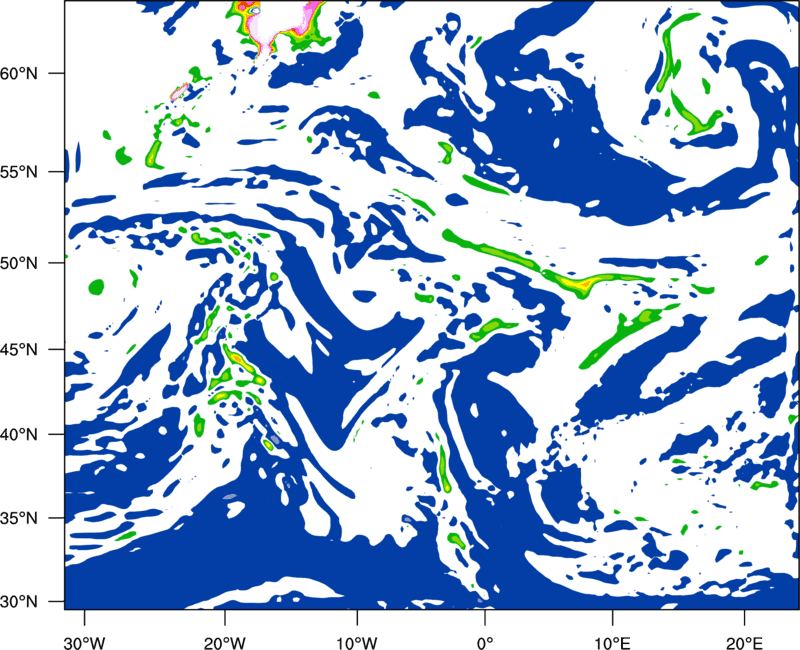Click the 50°N latitude label
The height and width of the screenshot is (650, 800).
click(x=19, y=263)
